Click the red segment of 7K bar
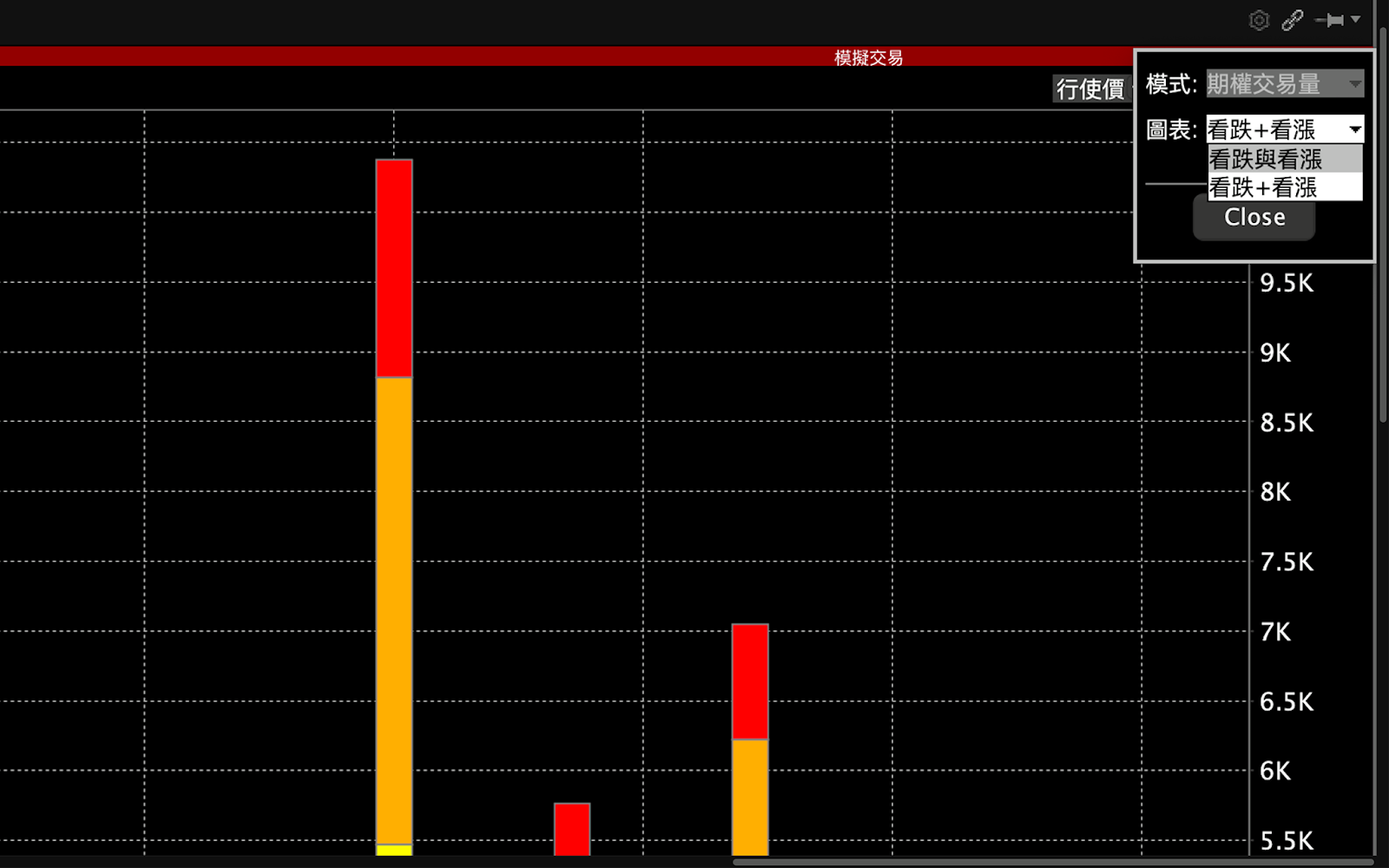1389x868 pixels. pos(750,681)
